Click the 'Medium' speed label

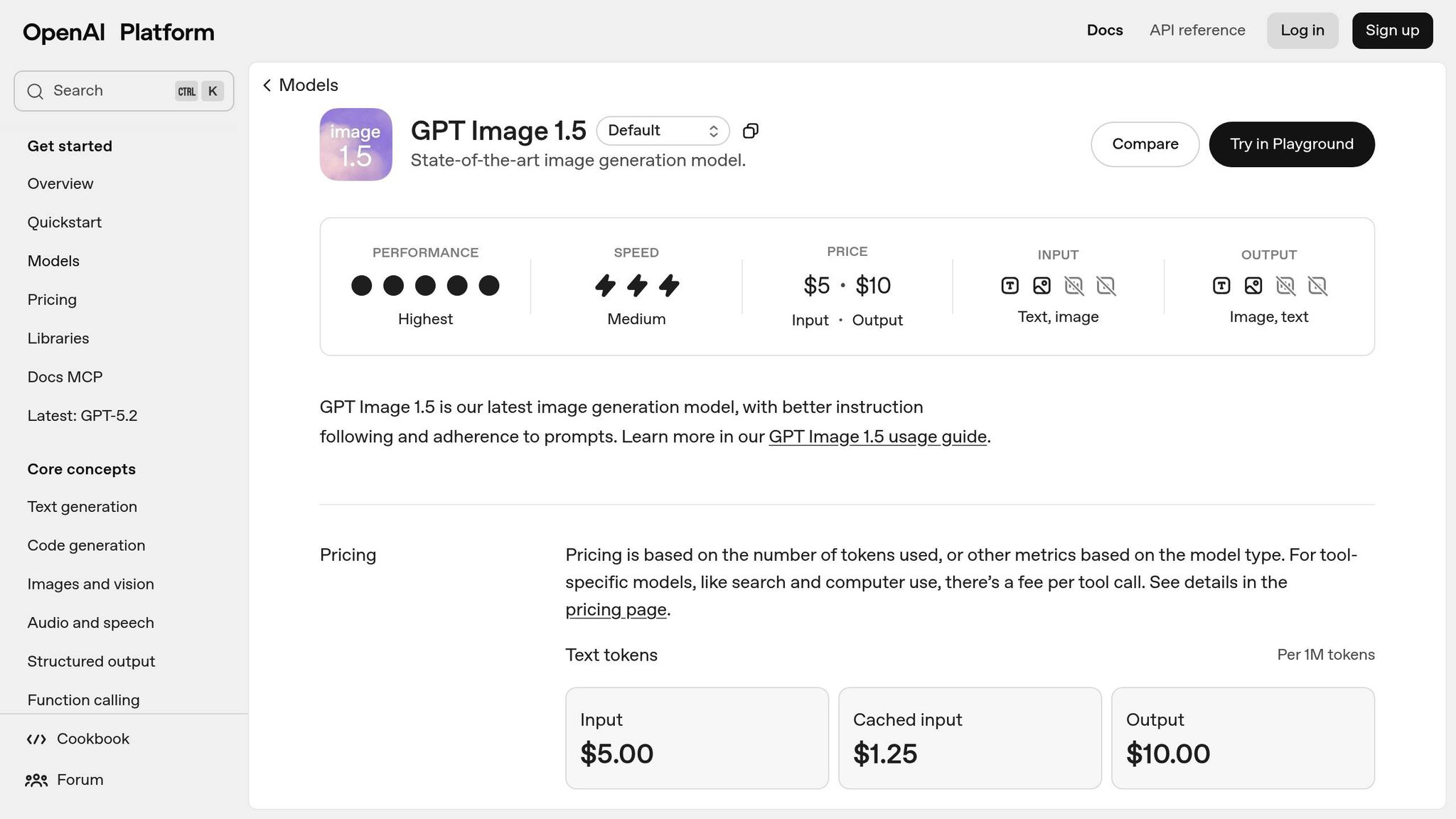636,319
